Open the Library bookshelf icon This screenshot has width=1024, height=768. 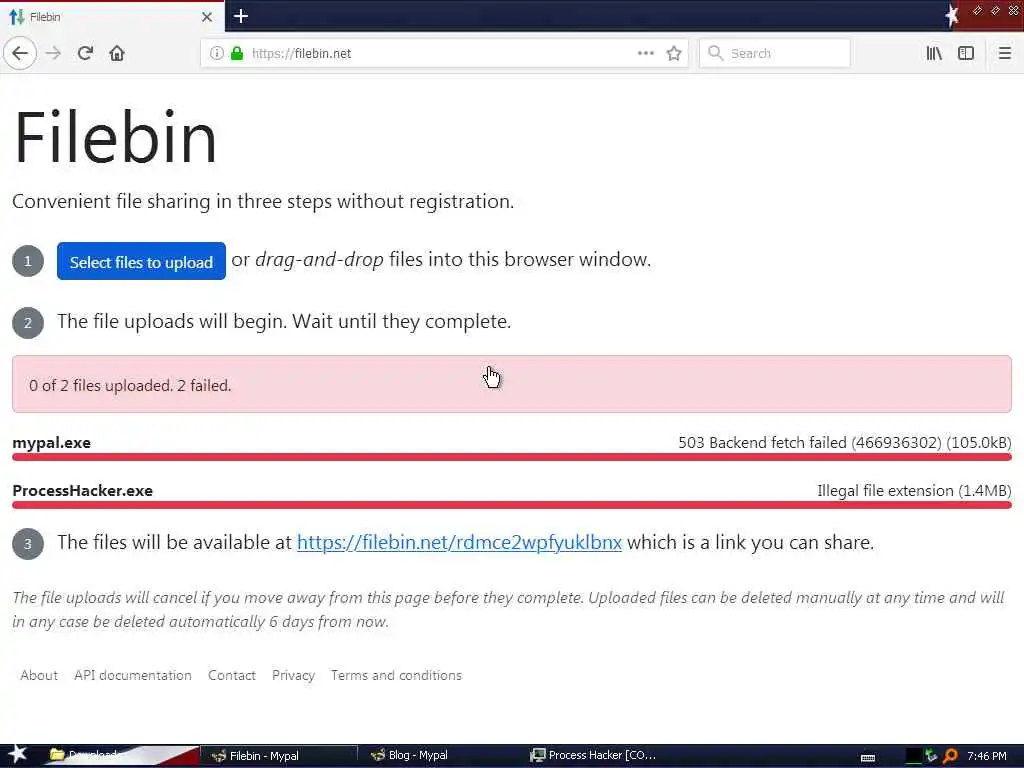point(934,53)
